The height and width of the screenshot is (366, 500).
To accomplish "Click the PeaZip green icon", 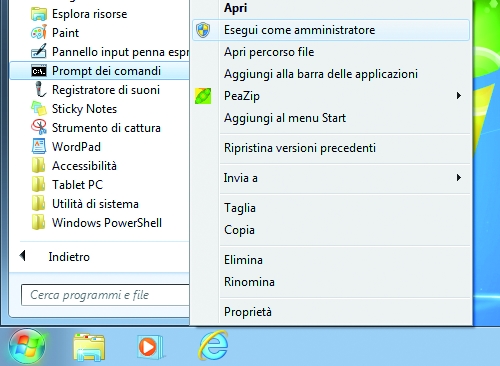I will click(x=203, y=96).
